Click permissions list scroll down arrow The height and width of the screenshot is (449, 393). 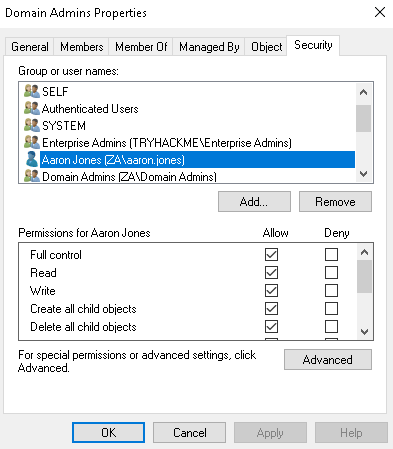click(364, 332)
